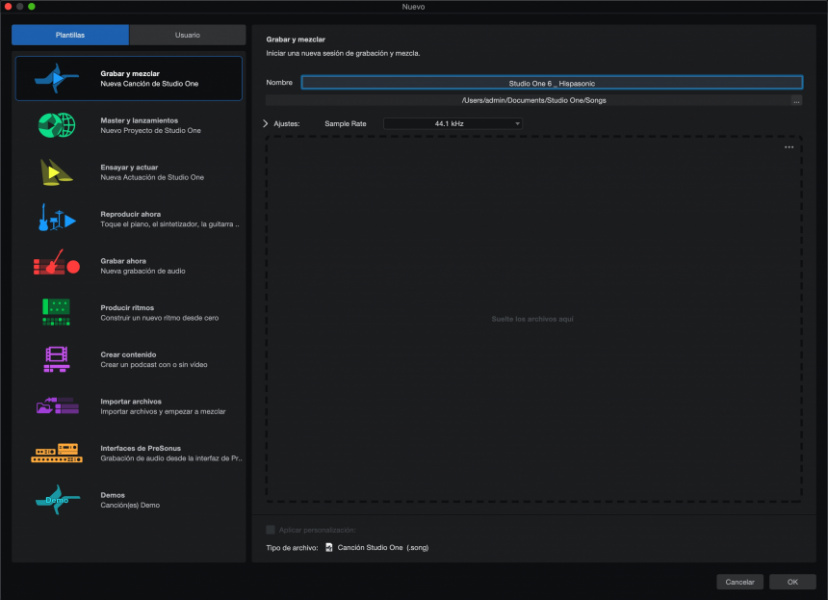The image size is (828, 600).
Task: Open the Demos template icon
Action: pos(57,499)
